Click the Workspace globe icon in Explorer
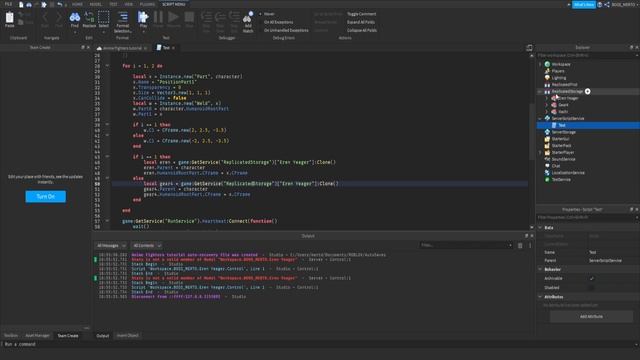The width and height of the screenshot is (640, 360). [x=547, y=64]
